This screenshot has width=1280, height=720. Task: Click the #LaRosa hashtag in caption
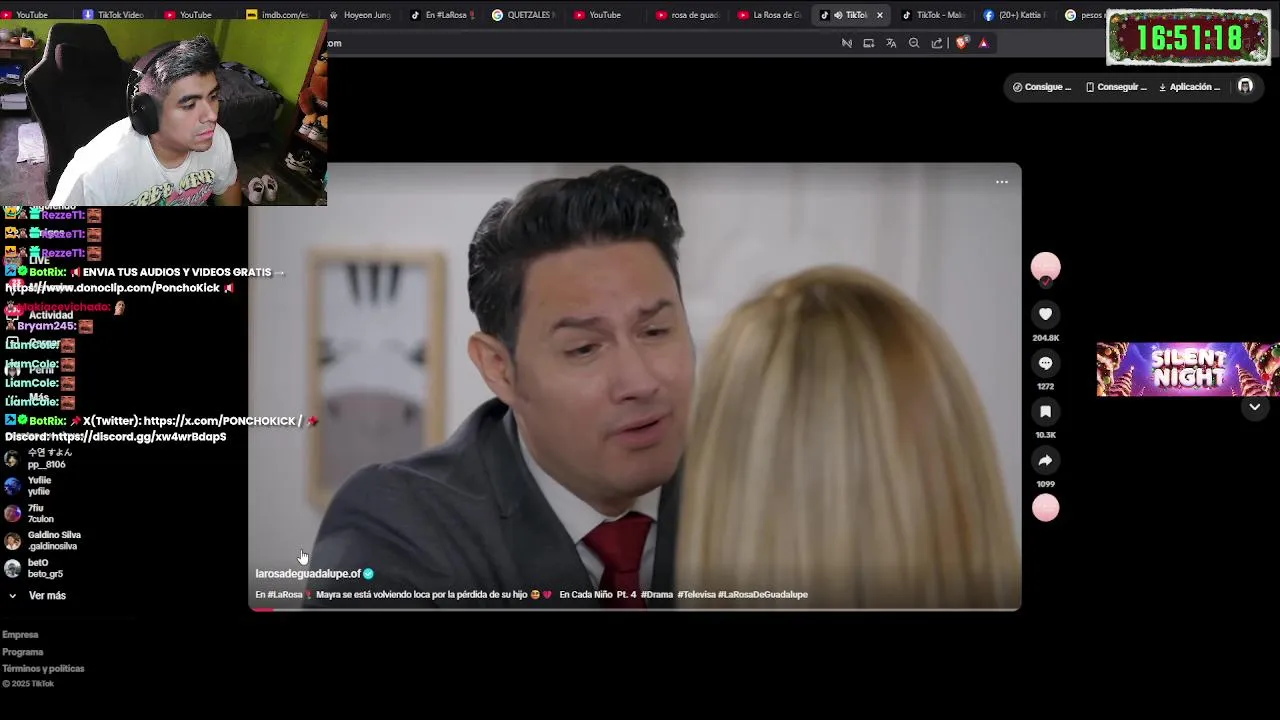click(x=285, y=595)
